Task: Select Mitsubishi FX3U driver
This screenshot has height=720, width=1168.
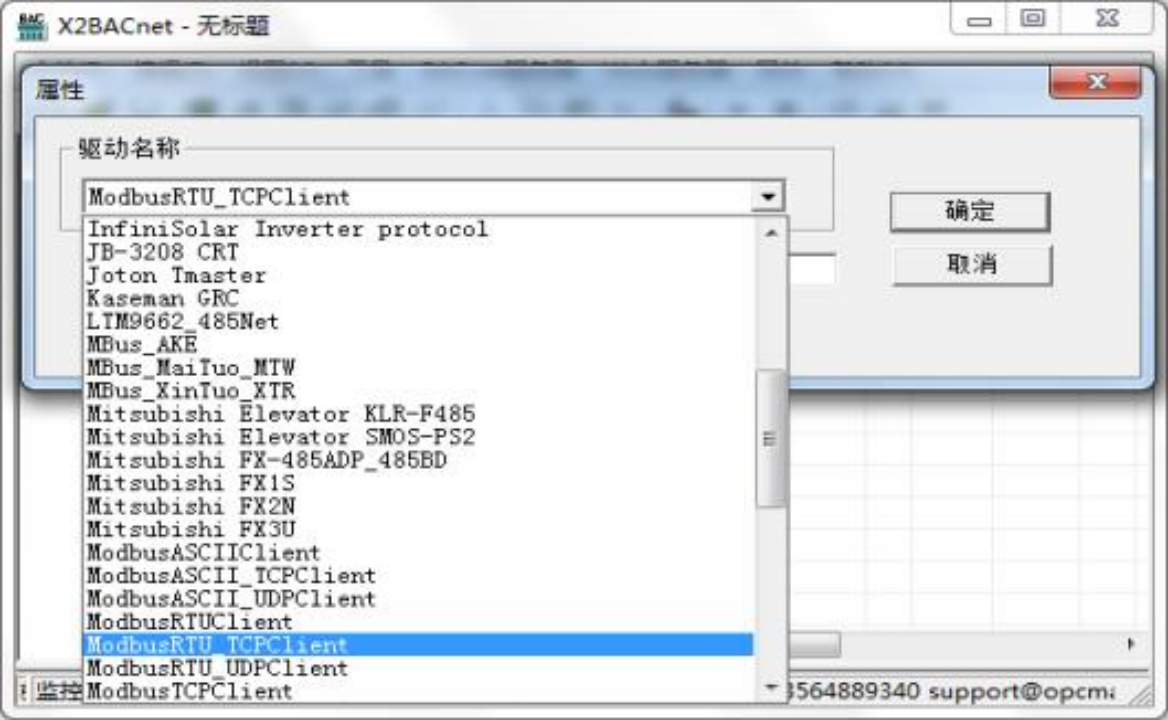Action: tap(419, 529)
